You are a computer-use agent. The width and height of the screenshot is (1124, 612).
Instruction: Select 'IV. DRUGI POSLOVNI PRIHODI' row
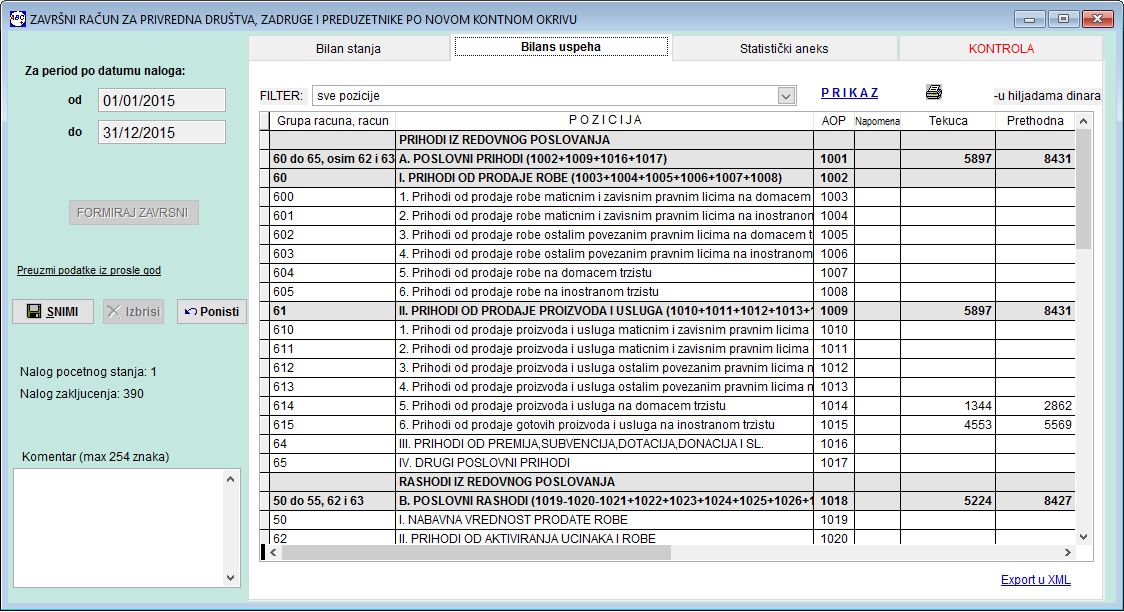pos(604,463)
